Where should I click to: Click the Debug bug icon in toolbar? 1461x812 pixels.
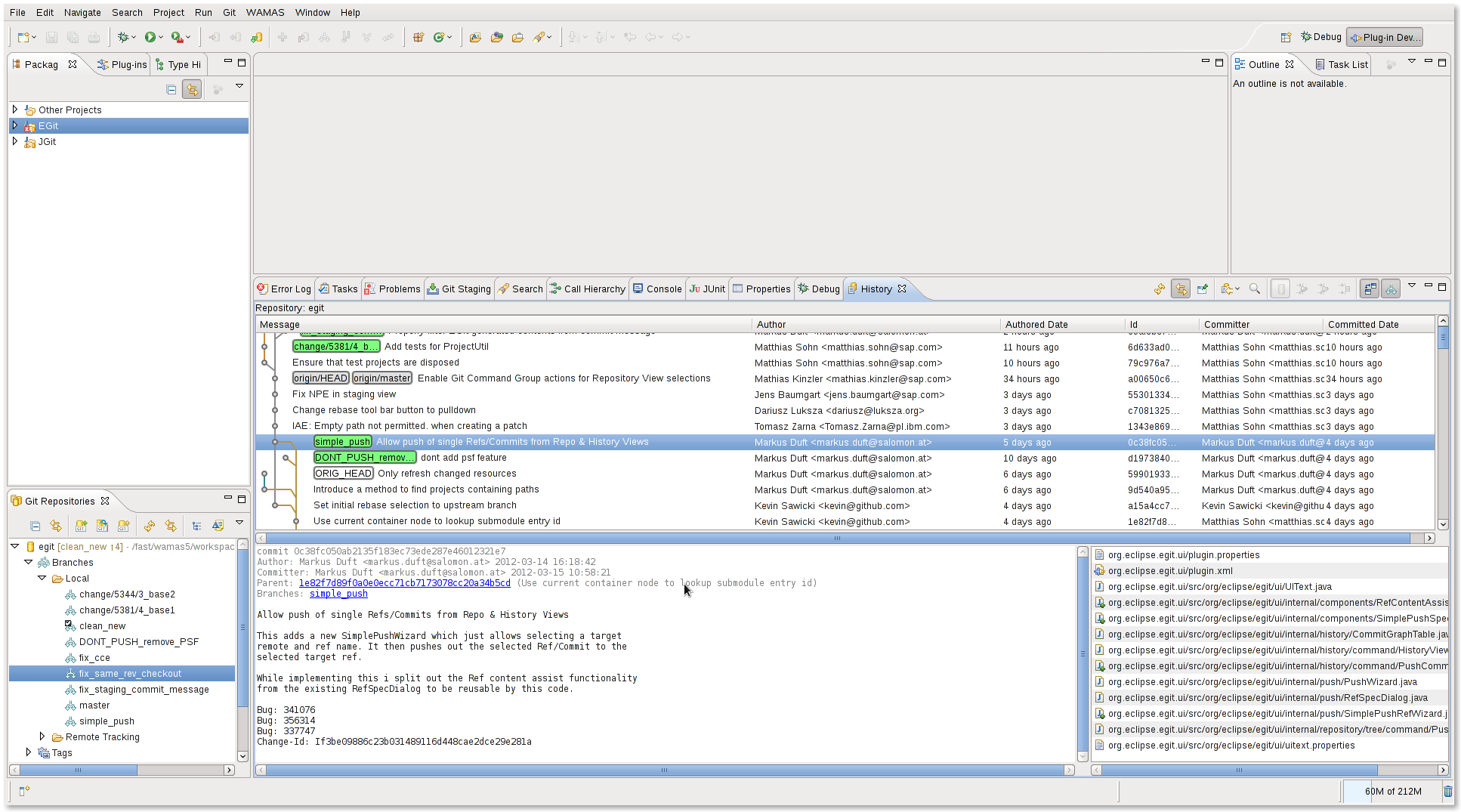[x=123, y=37]
